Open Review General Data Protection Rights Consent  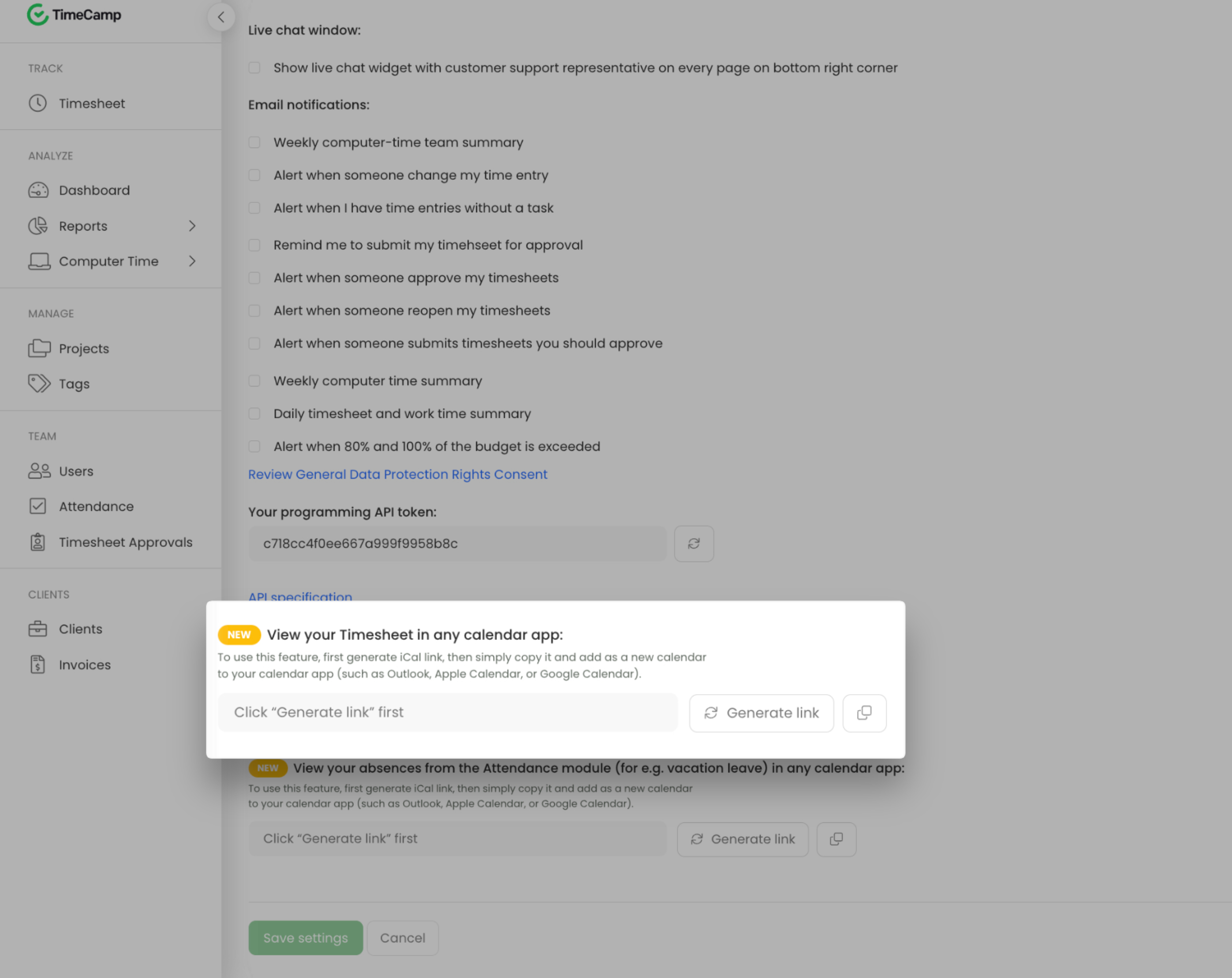tap(398, 474)
